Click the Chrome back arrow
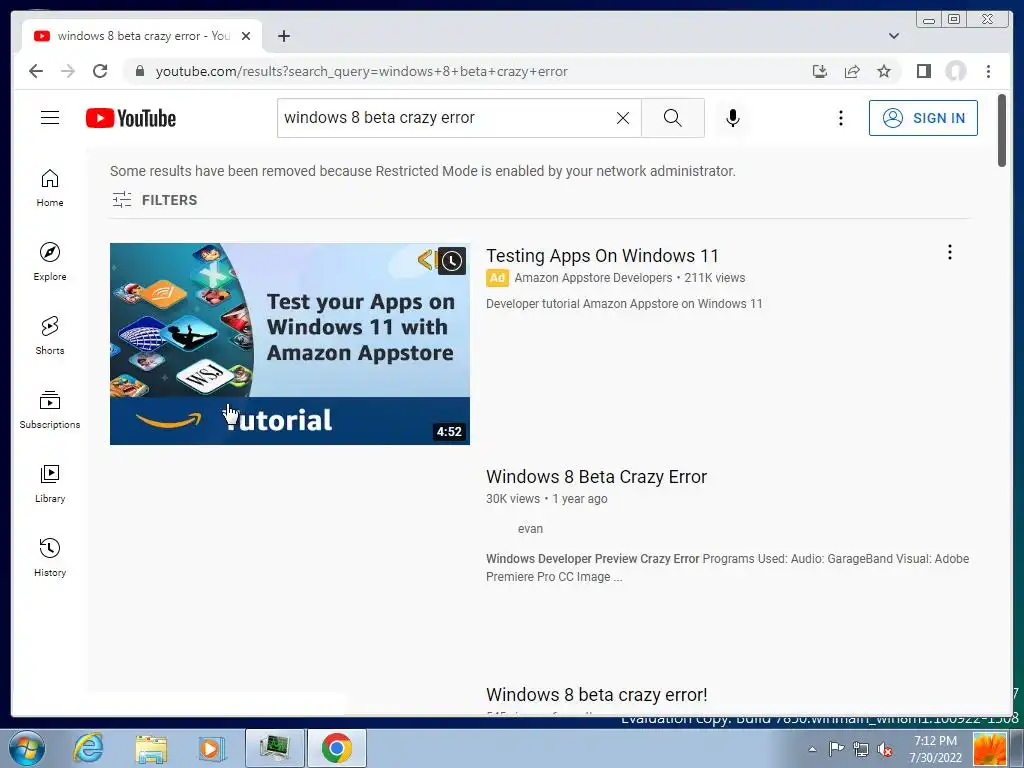Viewport: 1024px width, 768px height. 36,71
